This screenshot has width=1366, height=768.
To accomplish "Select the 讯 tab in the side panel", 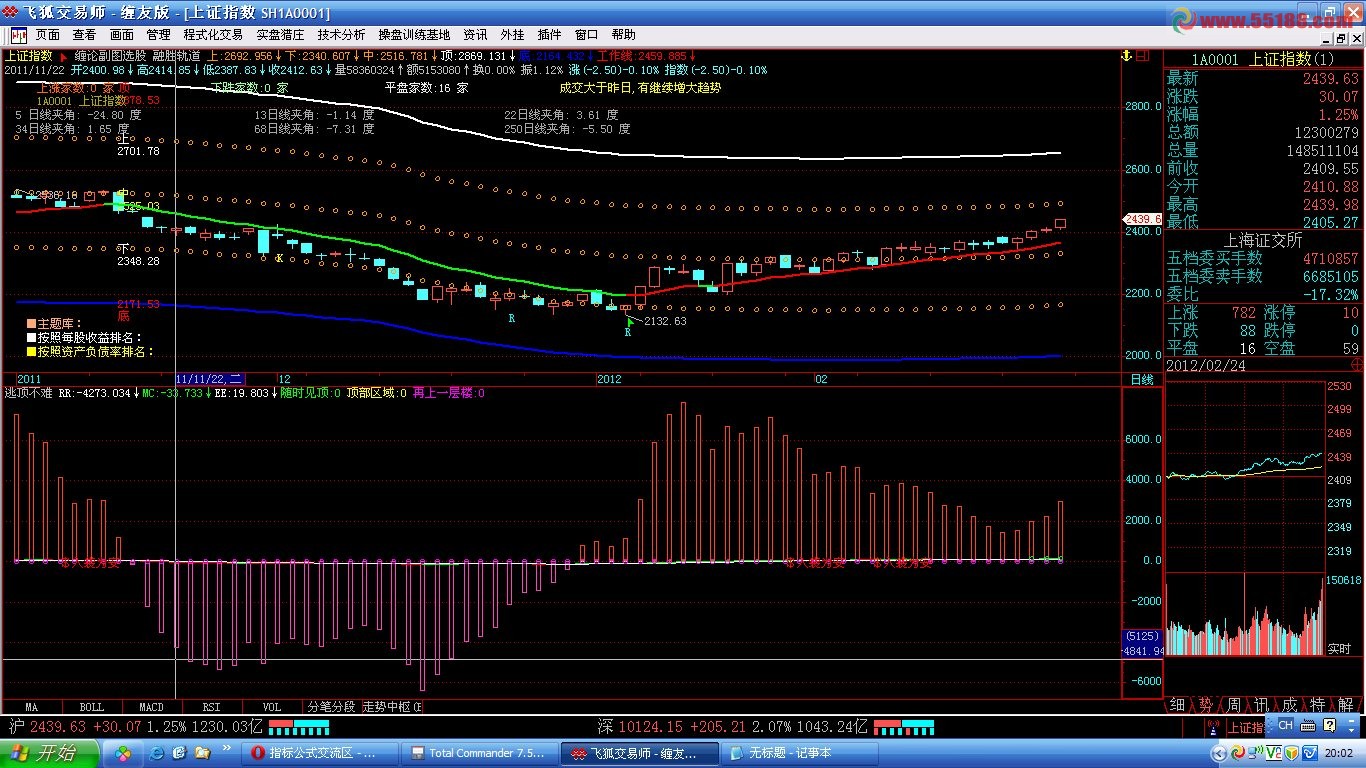I will (x=1261, y=704).
